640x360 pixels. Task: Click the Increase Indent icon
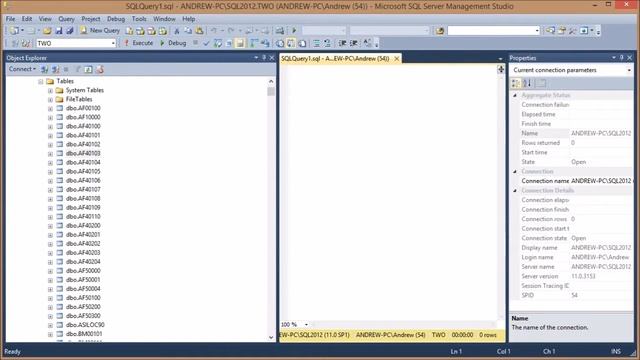click(354, 43)
